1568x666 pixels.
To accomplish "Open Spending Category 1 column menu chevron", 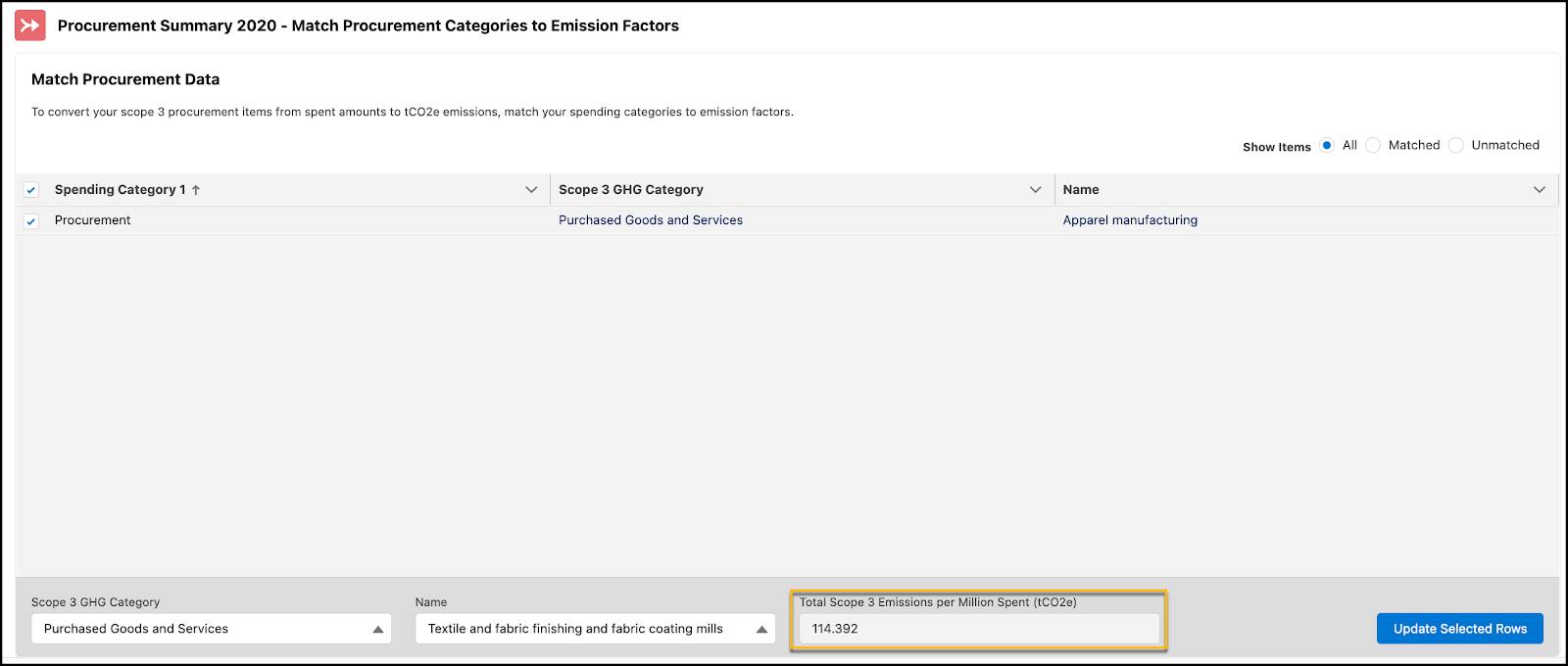I will pyautogui.click(x=531, y=190).
